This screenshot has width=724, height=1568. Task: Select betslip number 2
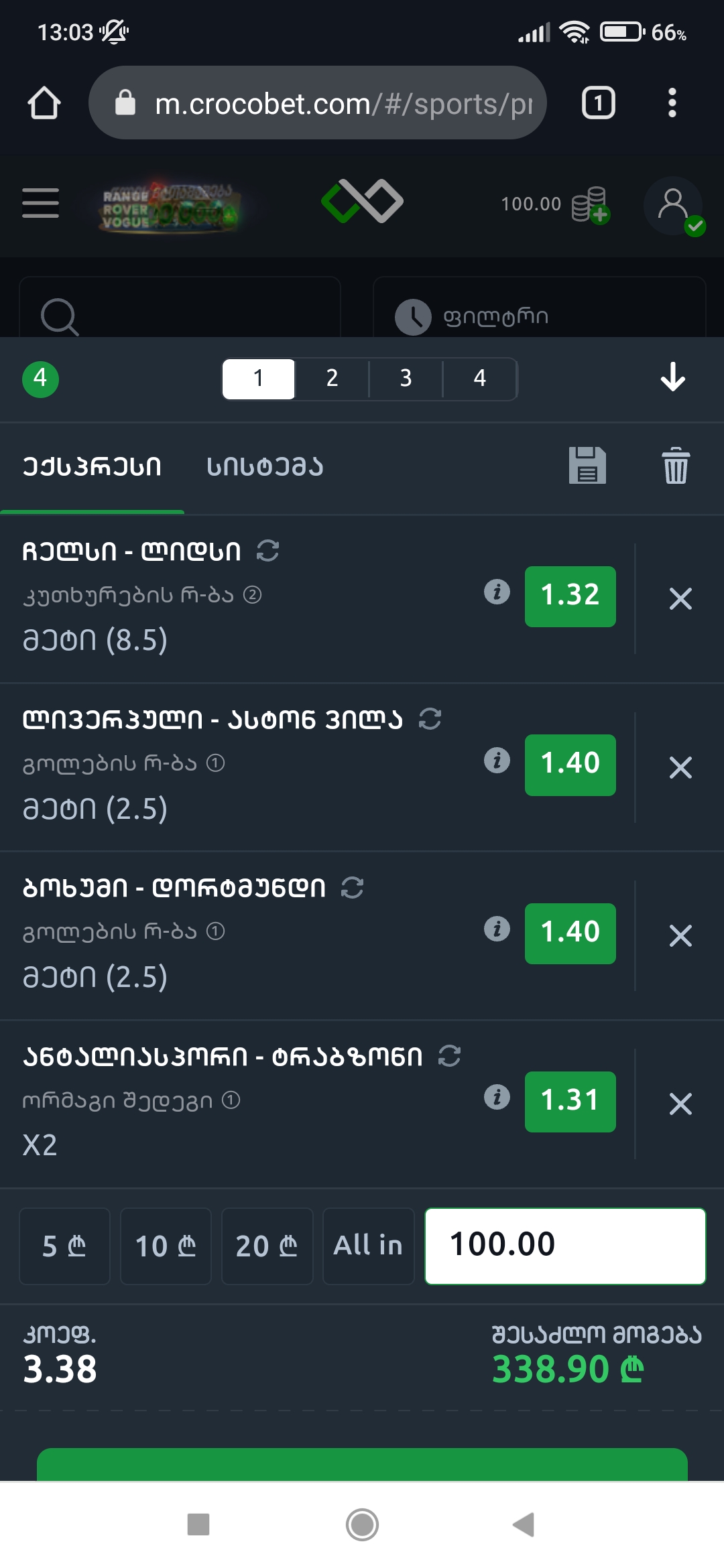332,379
